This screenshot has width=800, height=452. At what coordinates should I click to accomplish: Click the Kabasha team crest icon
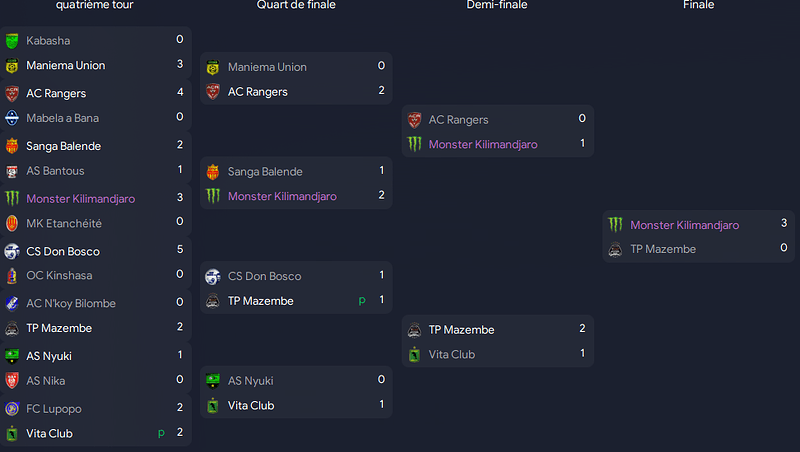coord(12,41)
